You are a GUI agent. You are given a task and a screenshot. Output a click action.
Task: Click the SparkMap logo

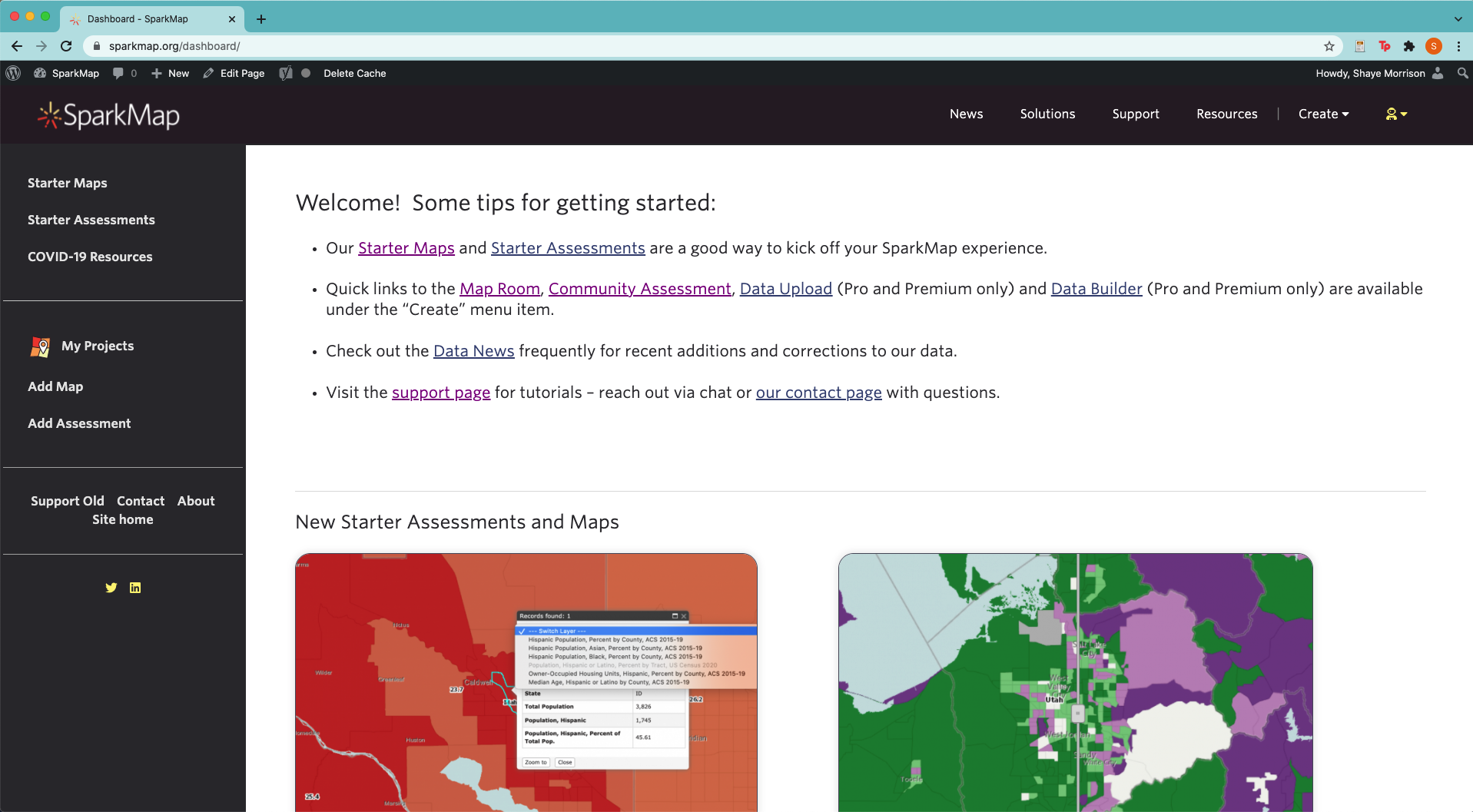click(x=108, y=115)
